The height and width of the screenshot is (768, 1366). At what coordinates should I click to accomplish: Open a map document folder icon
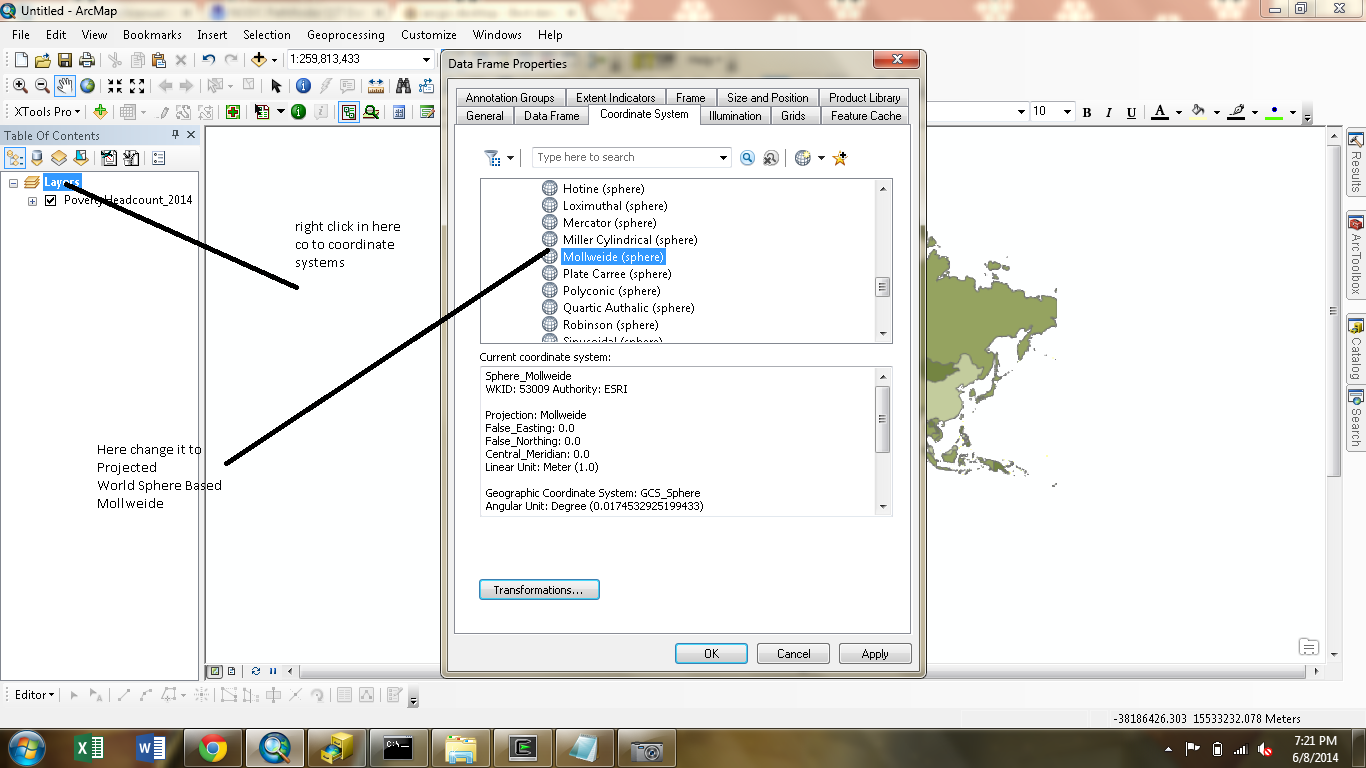[x=42, y=60]
